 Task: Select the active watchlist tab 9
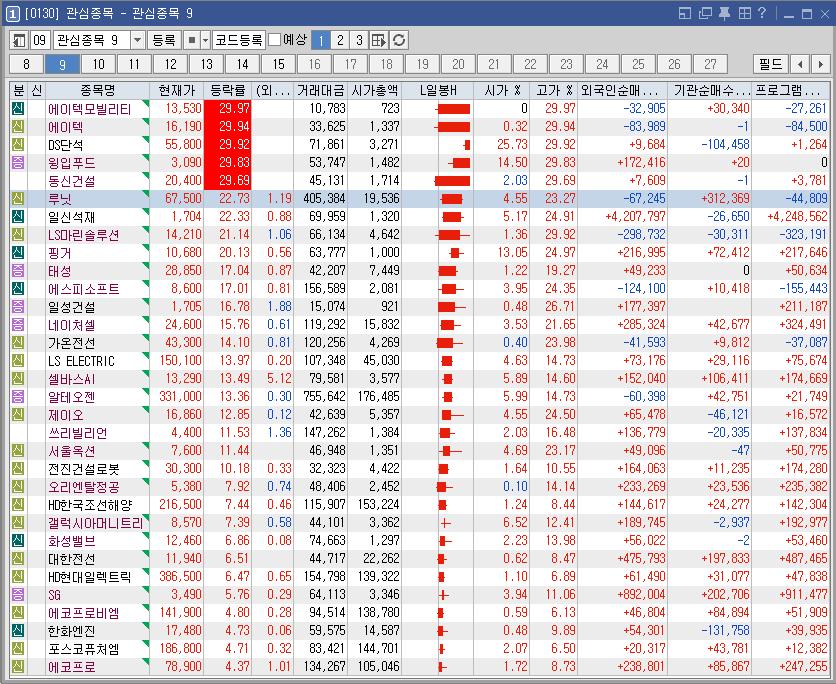point(62,65)
